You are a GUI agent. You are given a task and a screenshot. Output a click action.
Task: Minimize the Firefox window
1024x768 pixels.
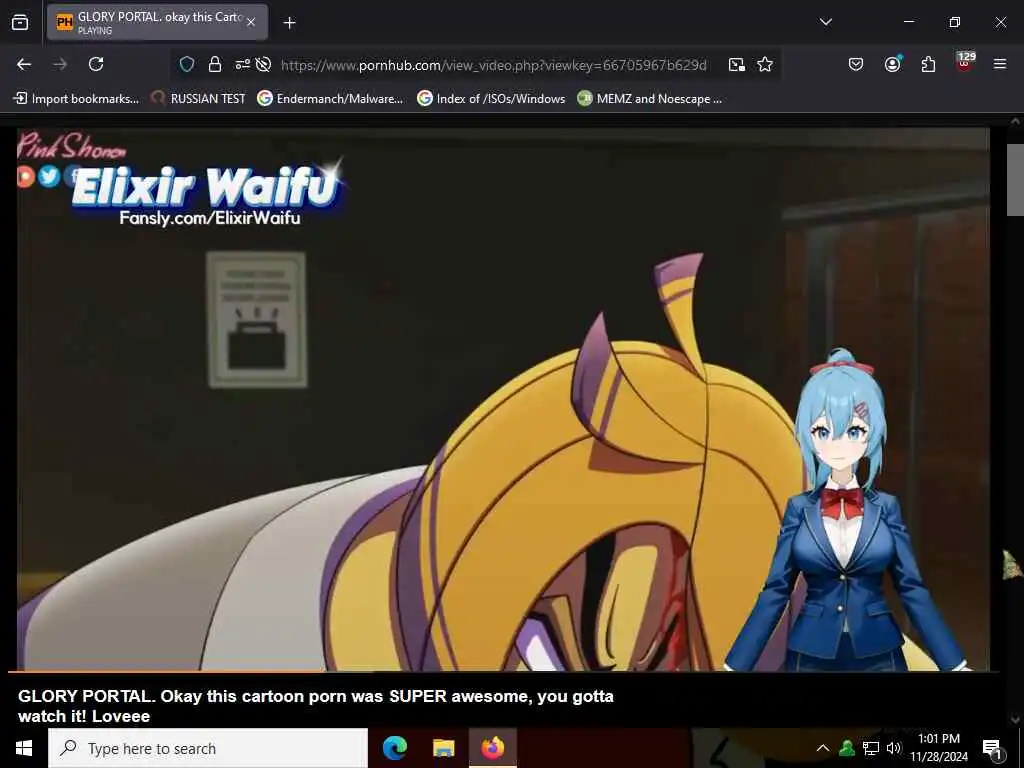tap(908, 22)
